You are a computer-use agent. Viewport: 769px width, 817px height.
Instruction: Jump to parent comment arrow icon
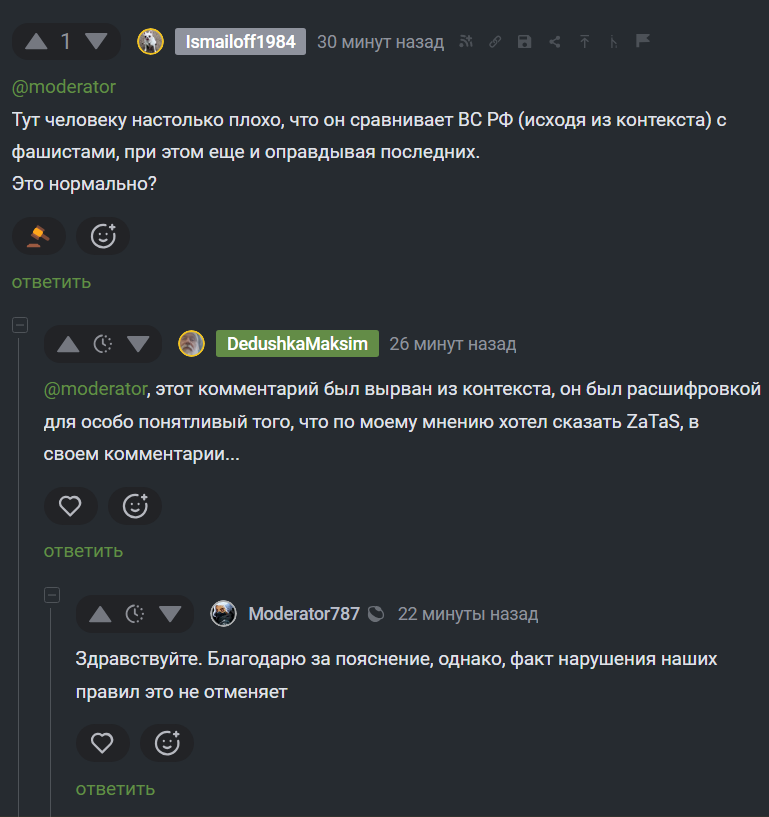point(585,41)
